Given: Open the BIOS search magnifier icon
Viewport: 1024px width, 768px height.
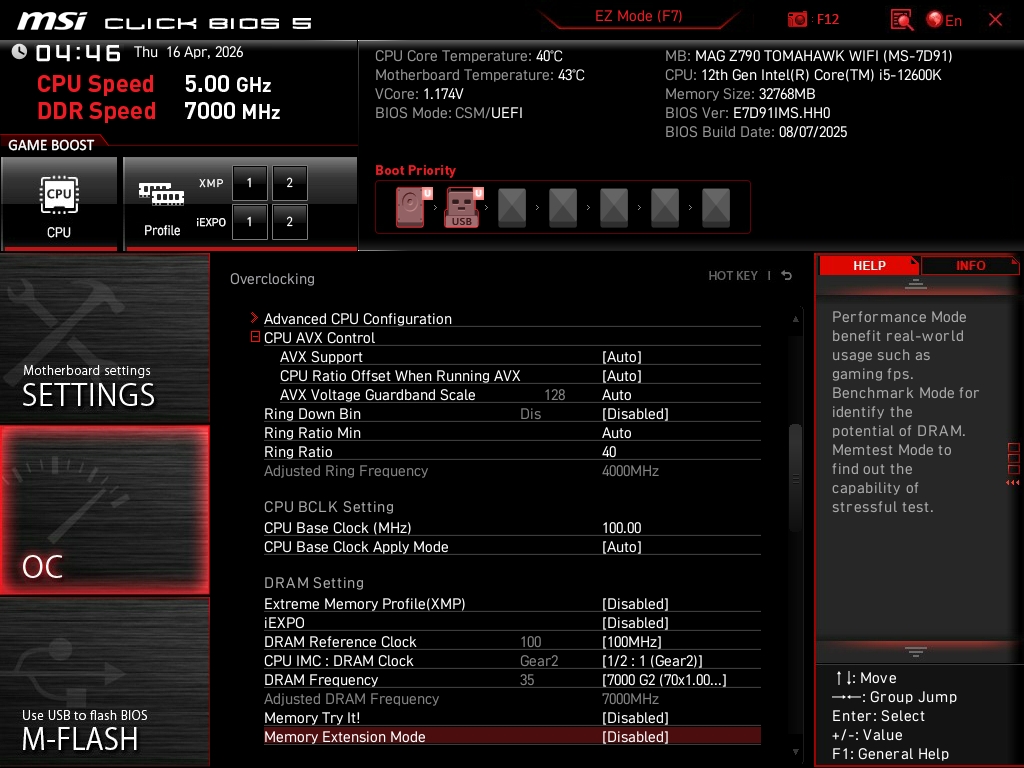Looking at the screenshot, I should (x=901, y=20).
